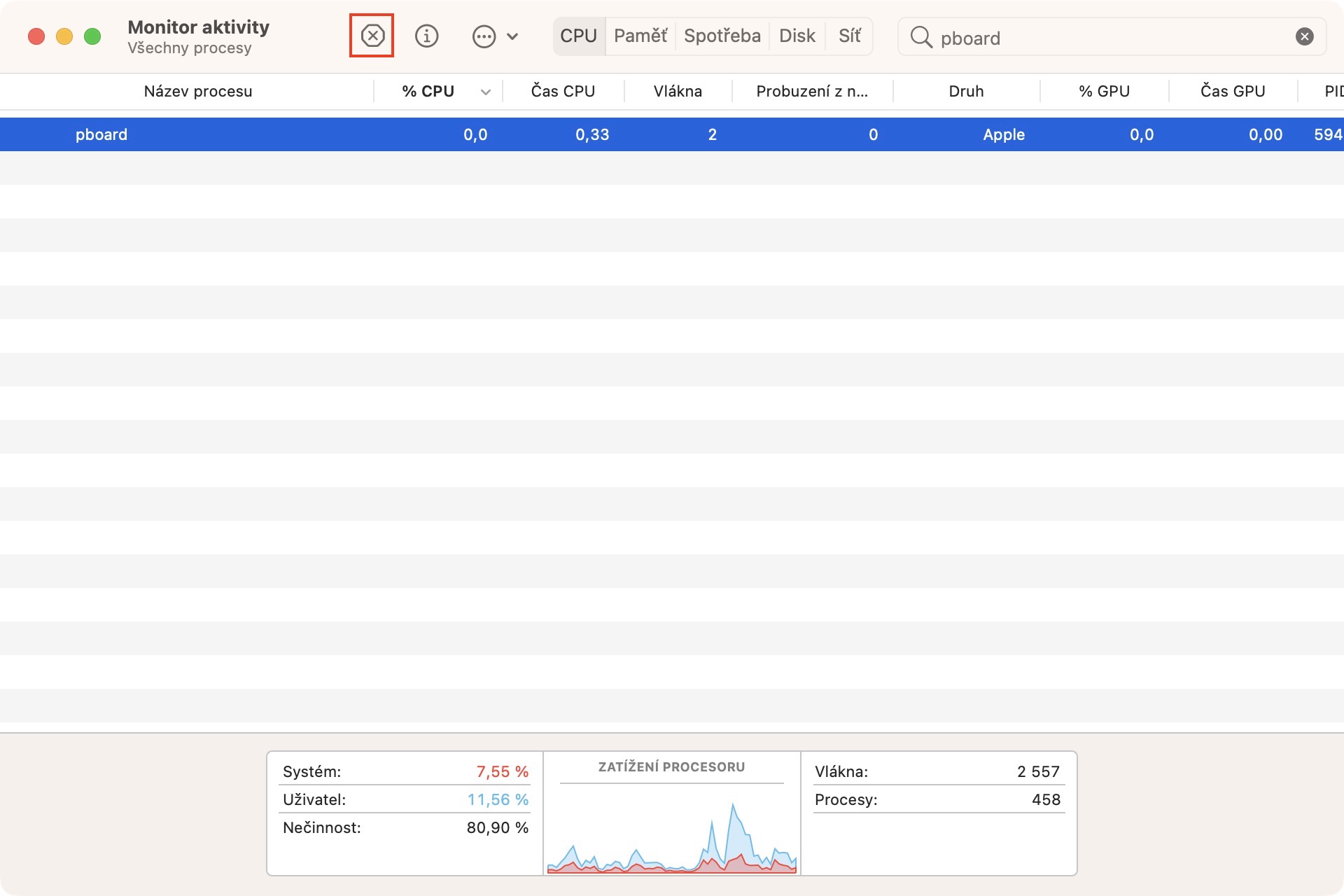Sort by Název procesu column

[197, 92]
